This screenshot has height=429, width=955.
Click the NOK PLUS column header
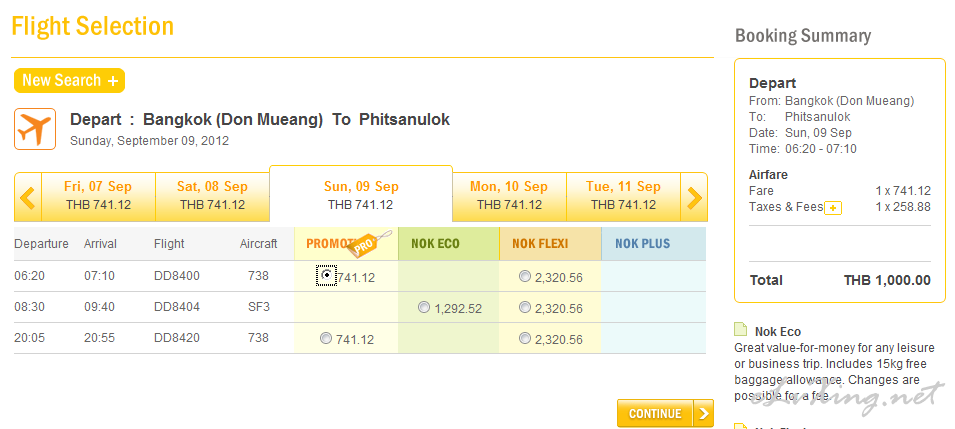coord(642,243)
